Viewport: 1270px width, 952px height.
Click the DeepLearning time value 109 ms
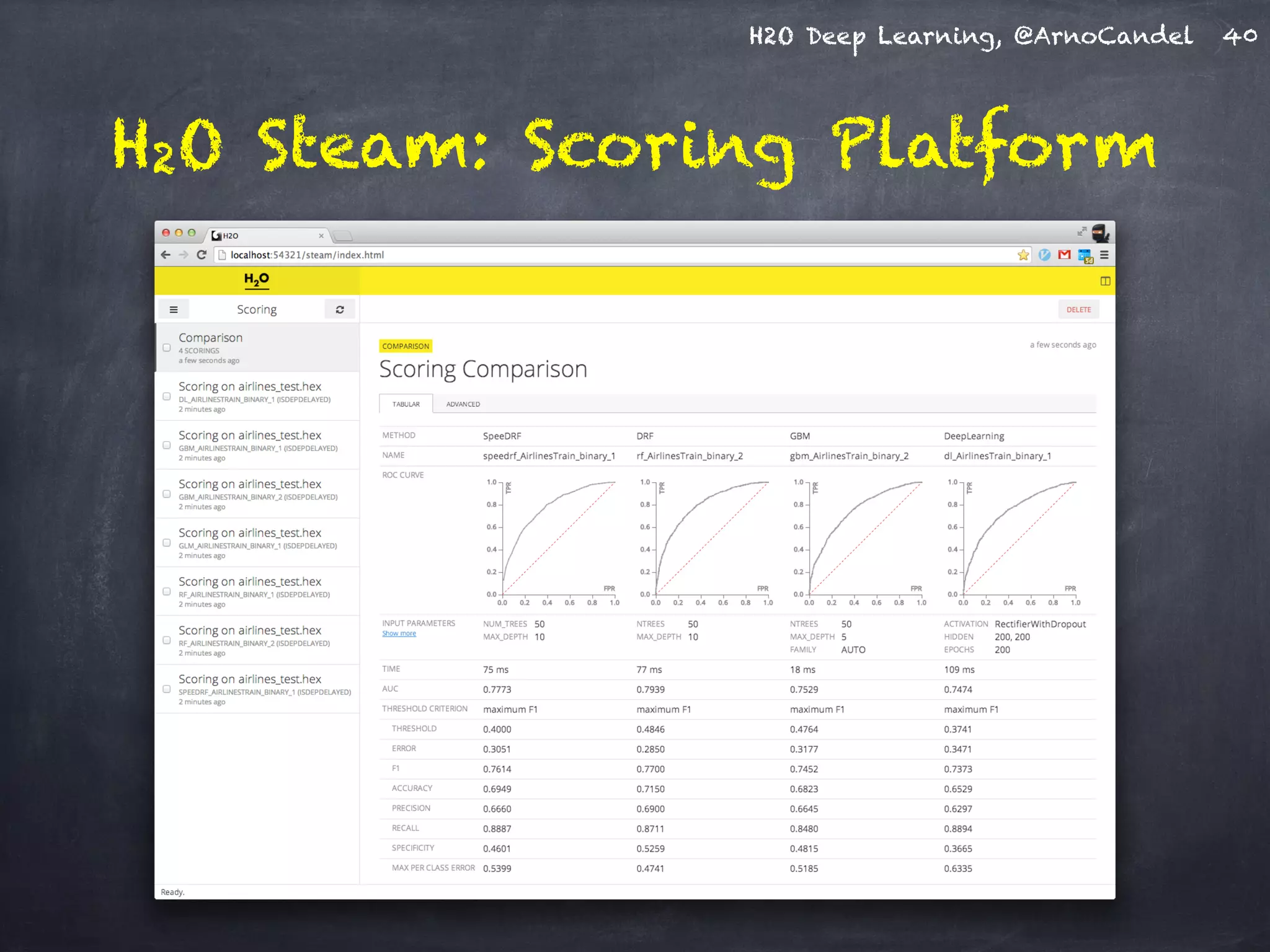coord(959,669)
